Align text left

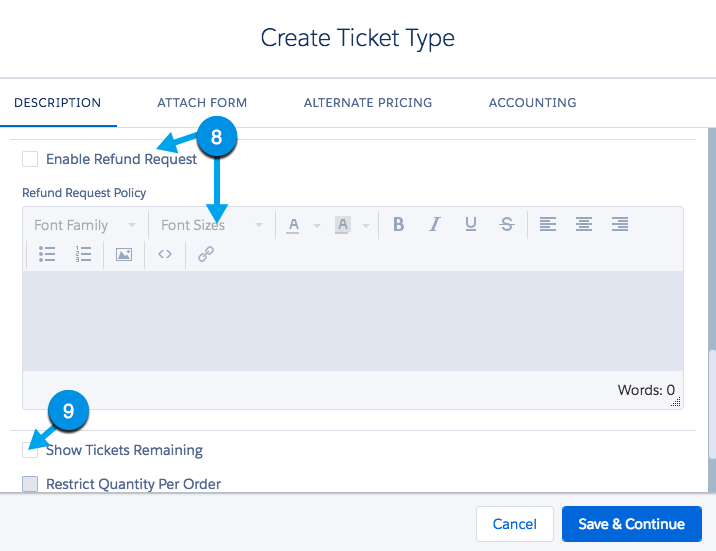pos(548,224)
